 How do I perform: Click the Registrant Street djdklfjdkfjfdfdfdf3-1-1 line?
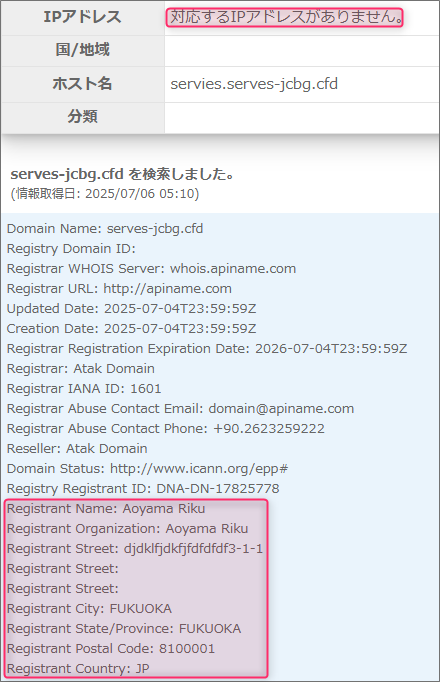click(135, 548)
